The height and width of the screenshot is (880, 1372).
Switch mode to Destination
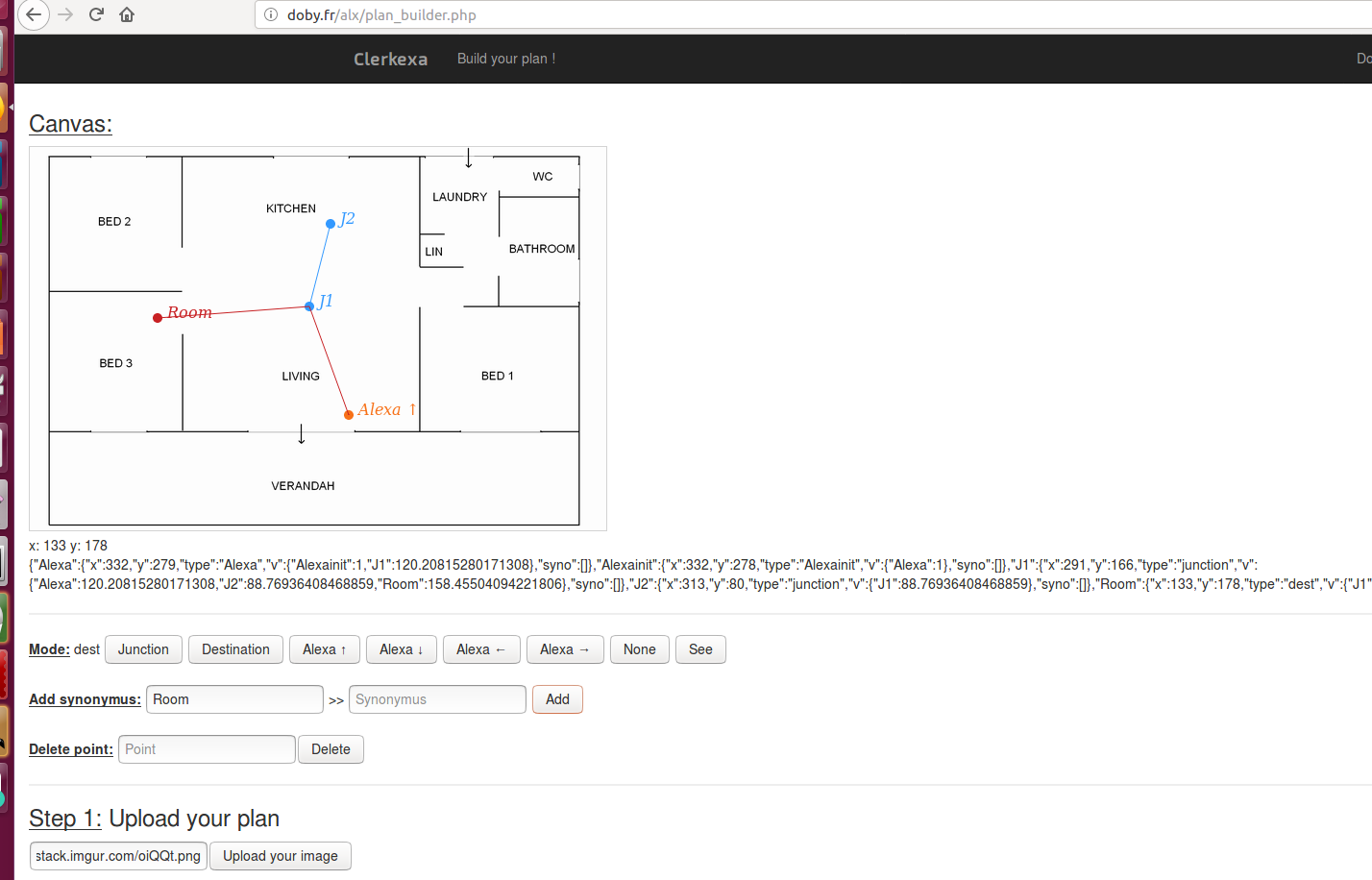coord(235,649)
